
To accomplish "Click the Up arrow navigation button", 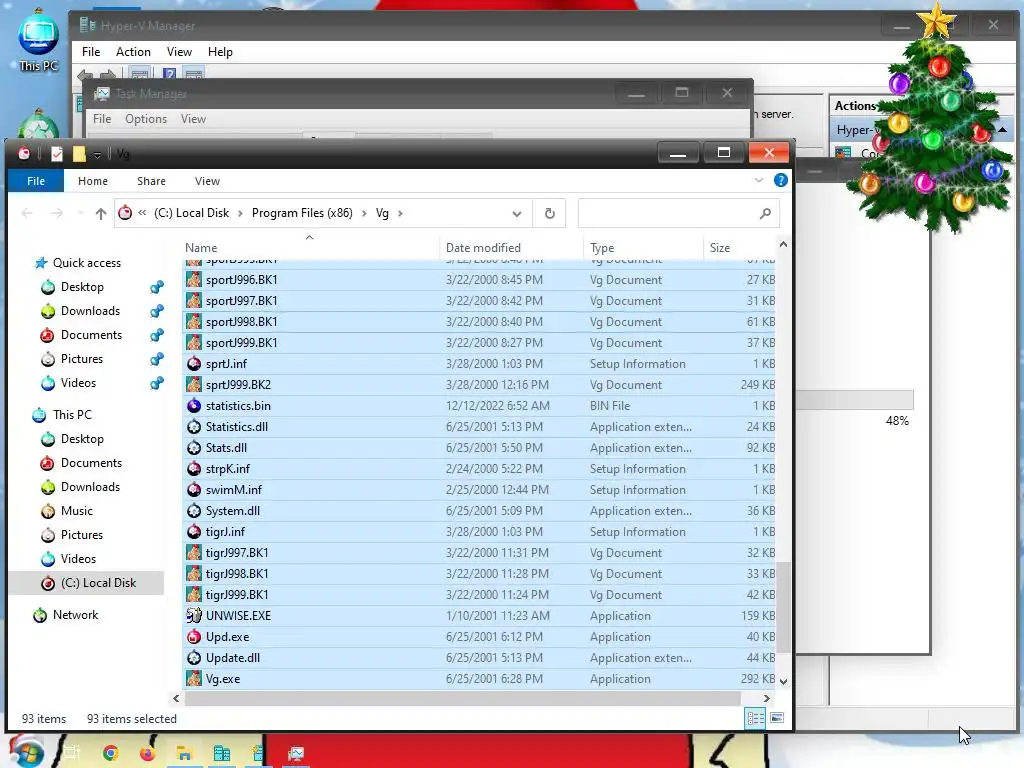I will 101,214.
